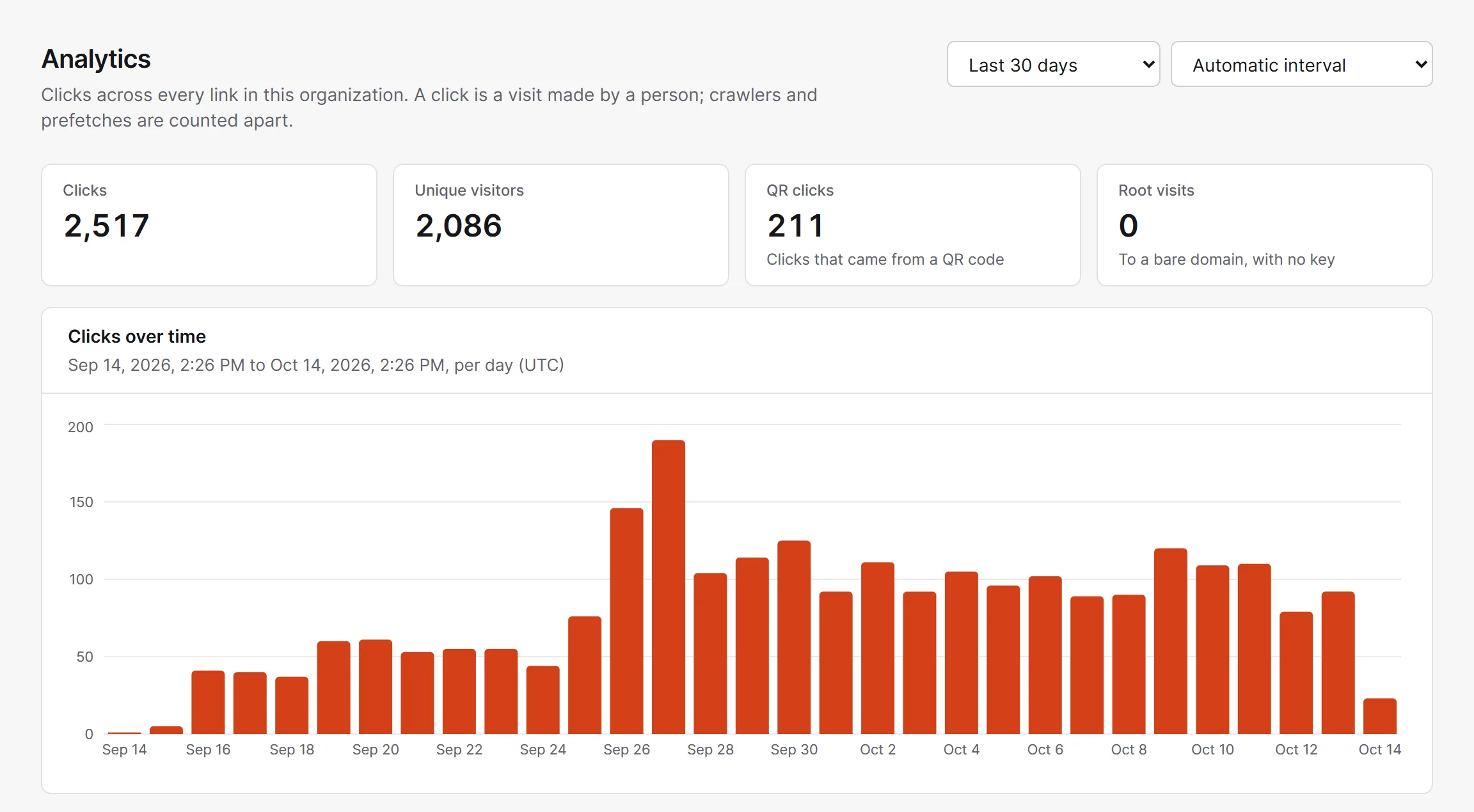The width and height of the screenshot is (1474, 812).
Task: Click the 'Oct 6' x-axis label
Action: [x=1045, y=749]
